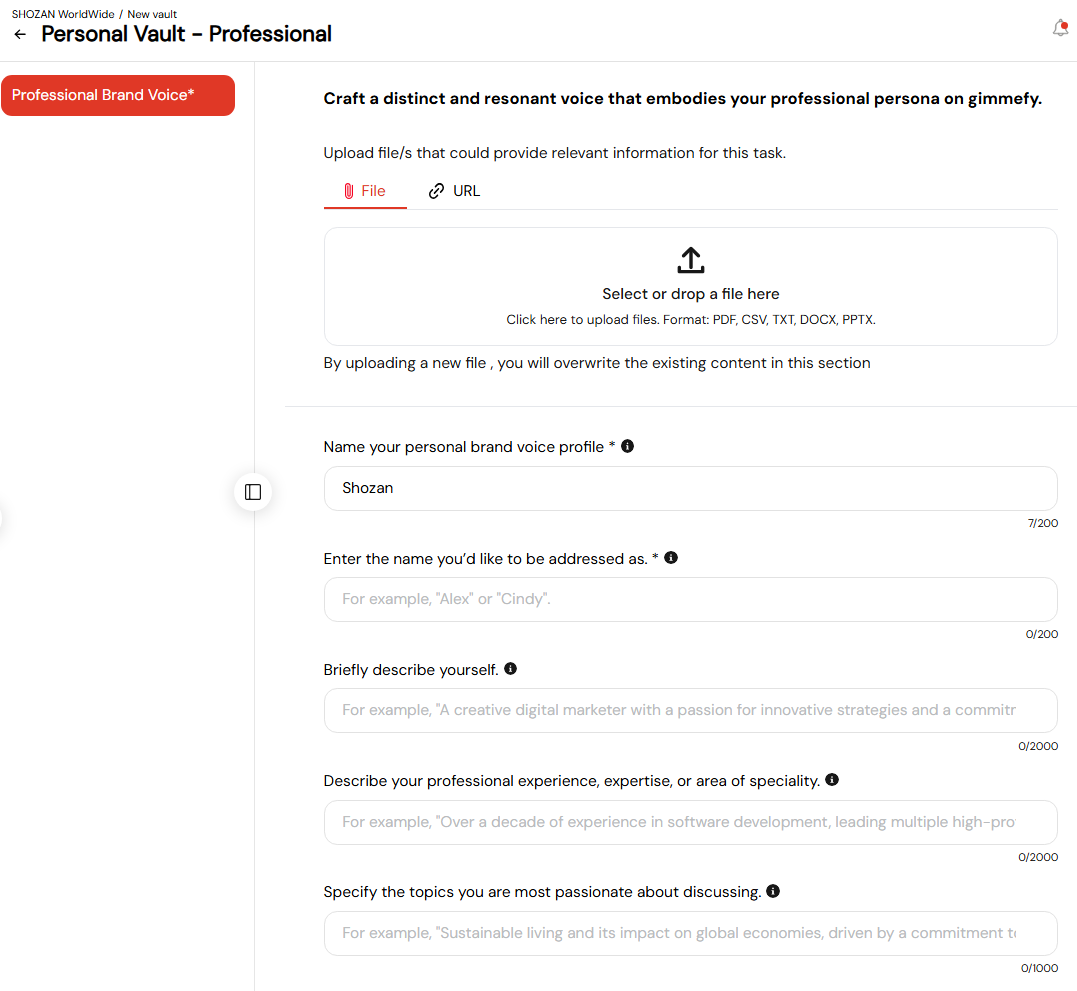Click the upload arrow icon

(690, 260)
